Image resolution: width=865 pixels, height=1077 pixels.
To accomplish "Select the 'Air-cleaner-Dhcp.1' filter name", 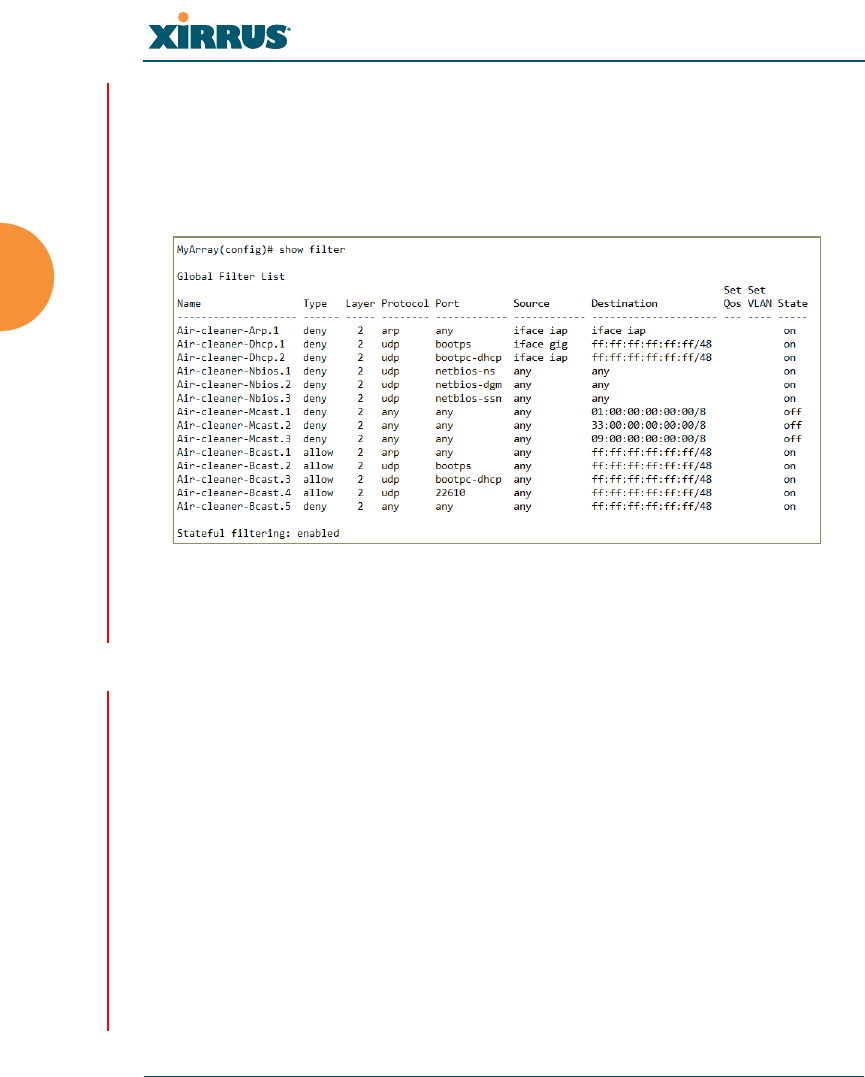I will coord(231,344).
